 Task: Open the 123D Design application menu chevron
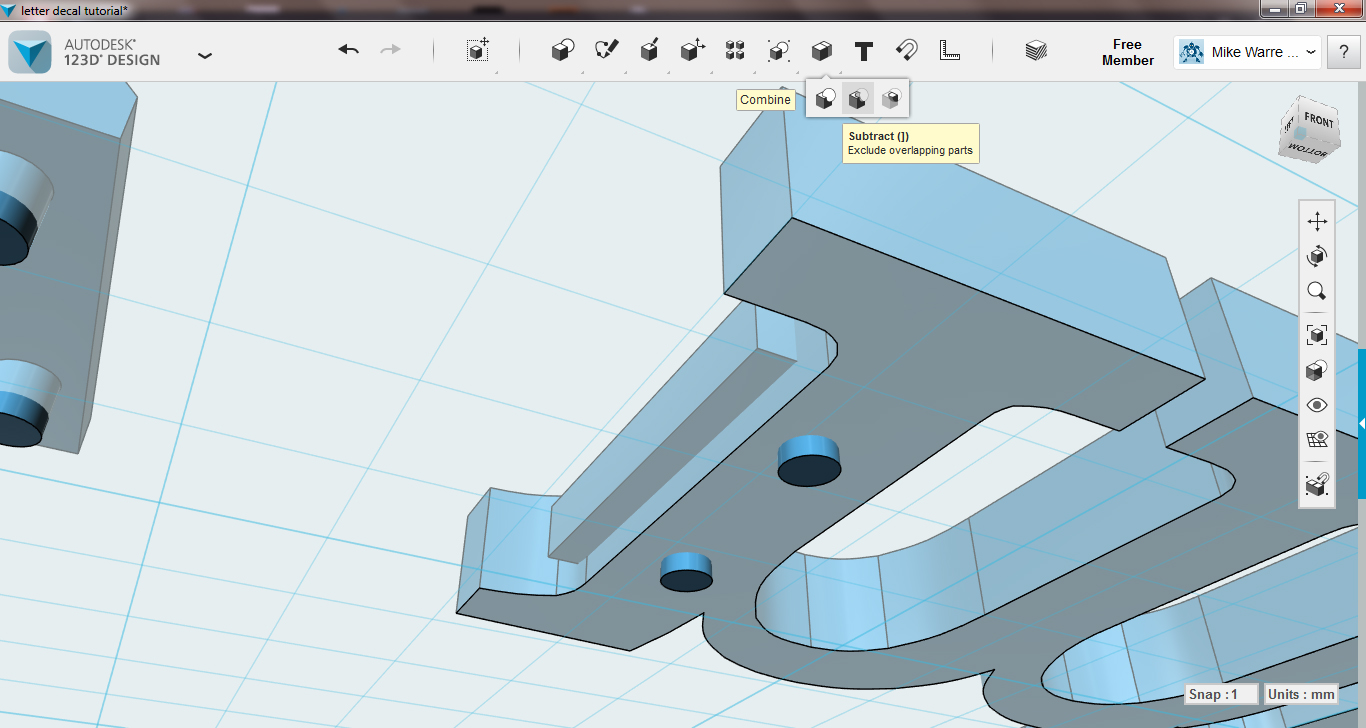pyautogui.click(x=205, y=55)
